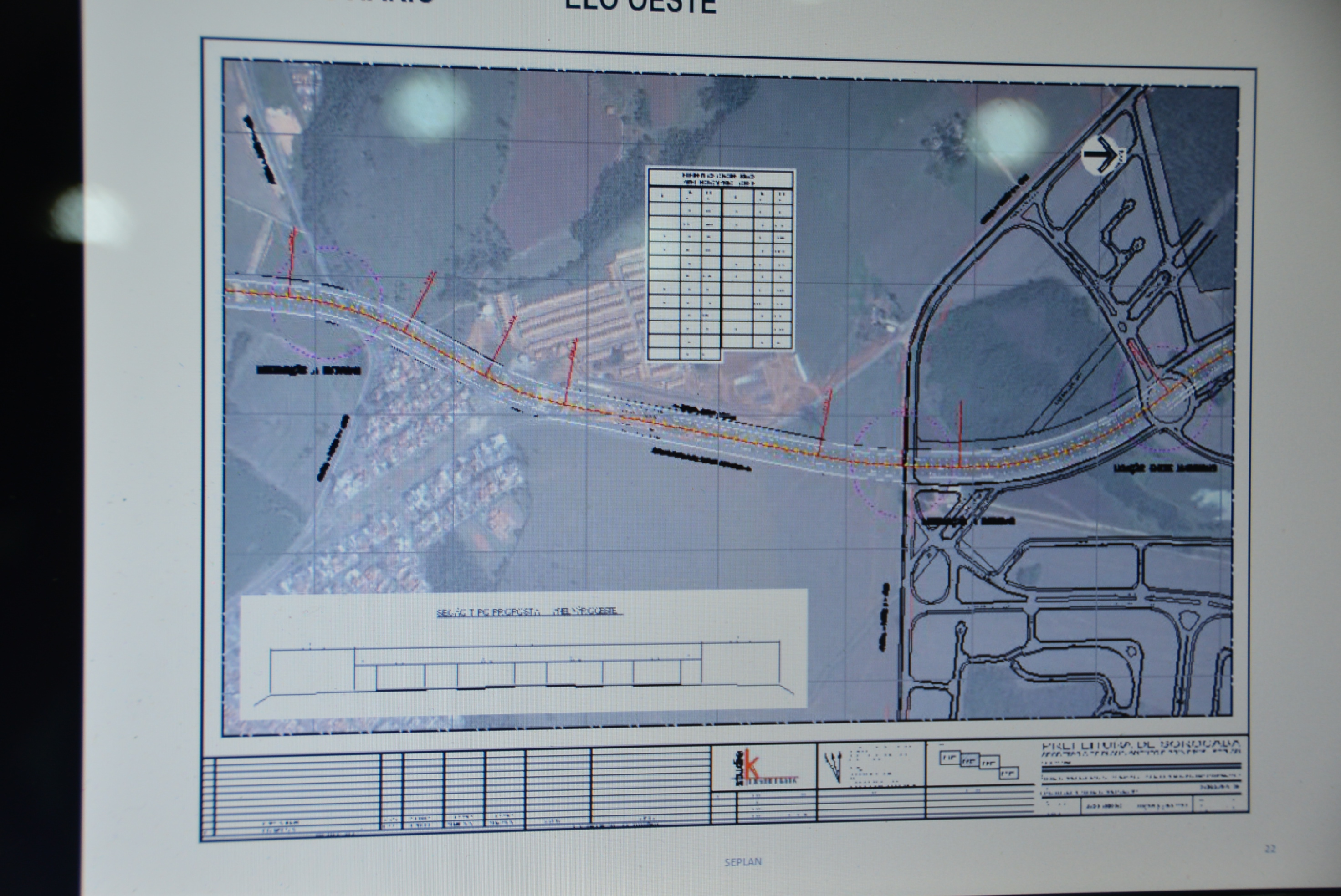Click the SEPLAN footer text
Viewport: 1341px width, 896px height.
tap(742, 862)
